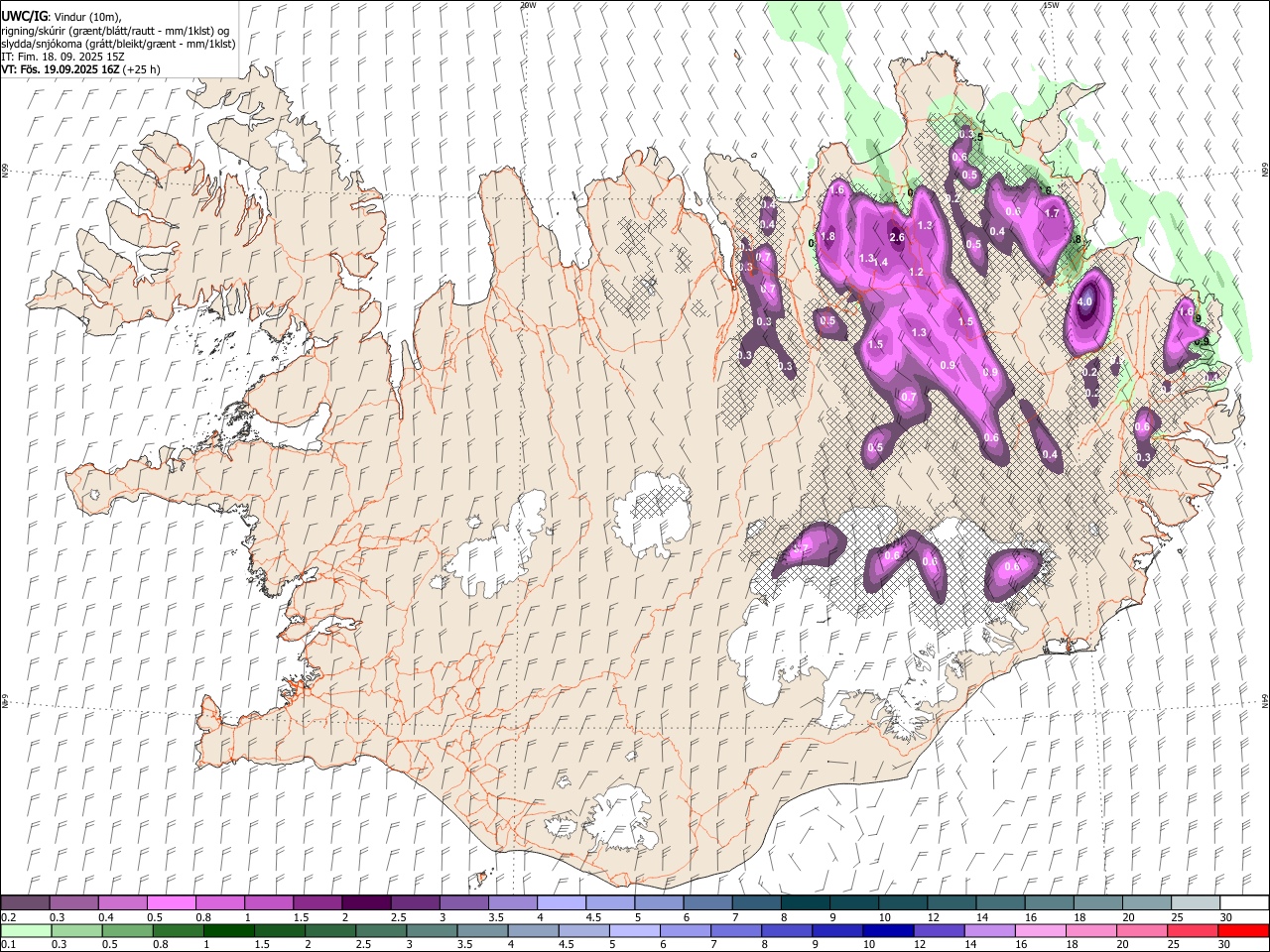This screenshot has width=1270, height=952.
Task: Pick the darkest purple swatch labeled 2 in upper legend
Action: (x=365, y=903)
